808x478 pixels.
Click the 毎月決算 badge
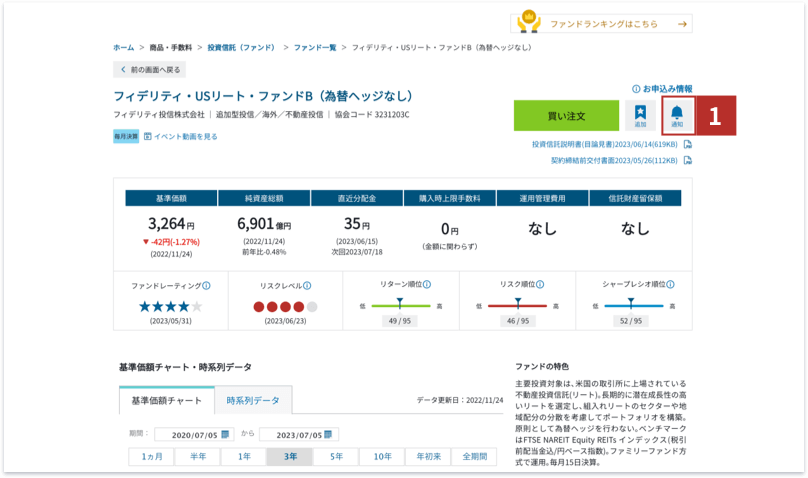point(126,136)
